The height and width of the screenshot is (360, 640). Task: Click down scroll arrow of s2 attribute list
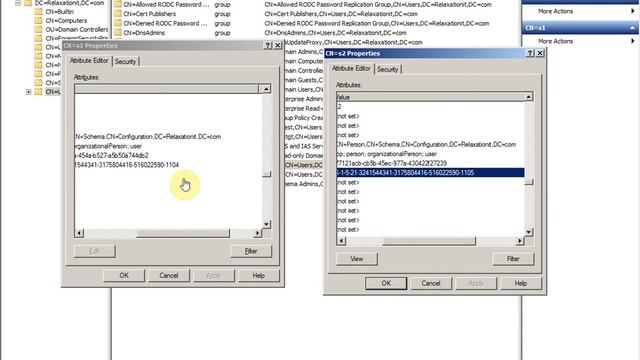point(529,232)
